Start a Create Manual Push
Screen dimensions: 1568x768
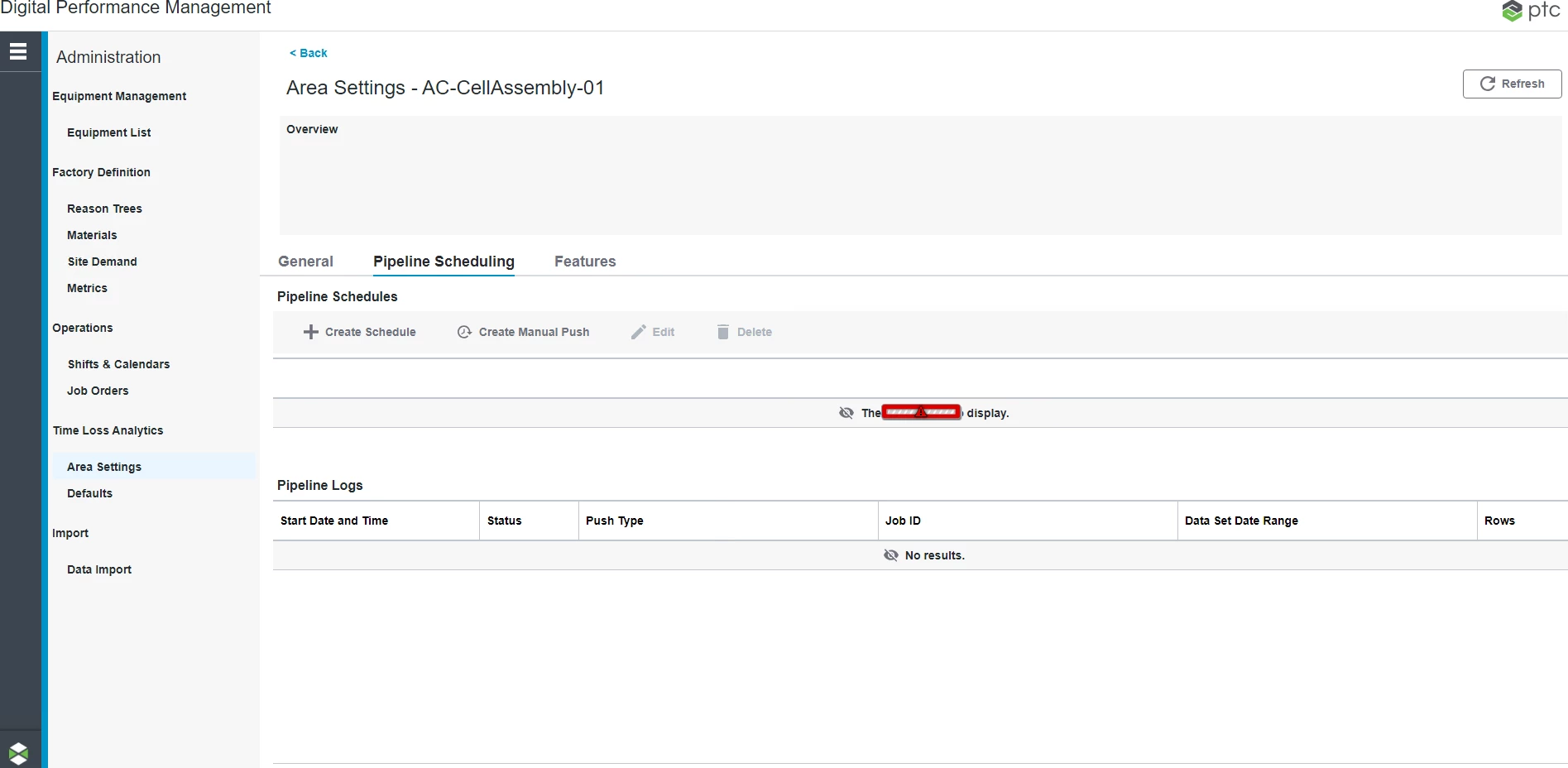pos(524,332)
